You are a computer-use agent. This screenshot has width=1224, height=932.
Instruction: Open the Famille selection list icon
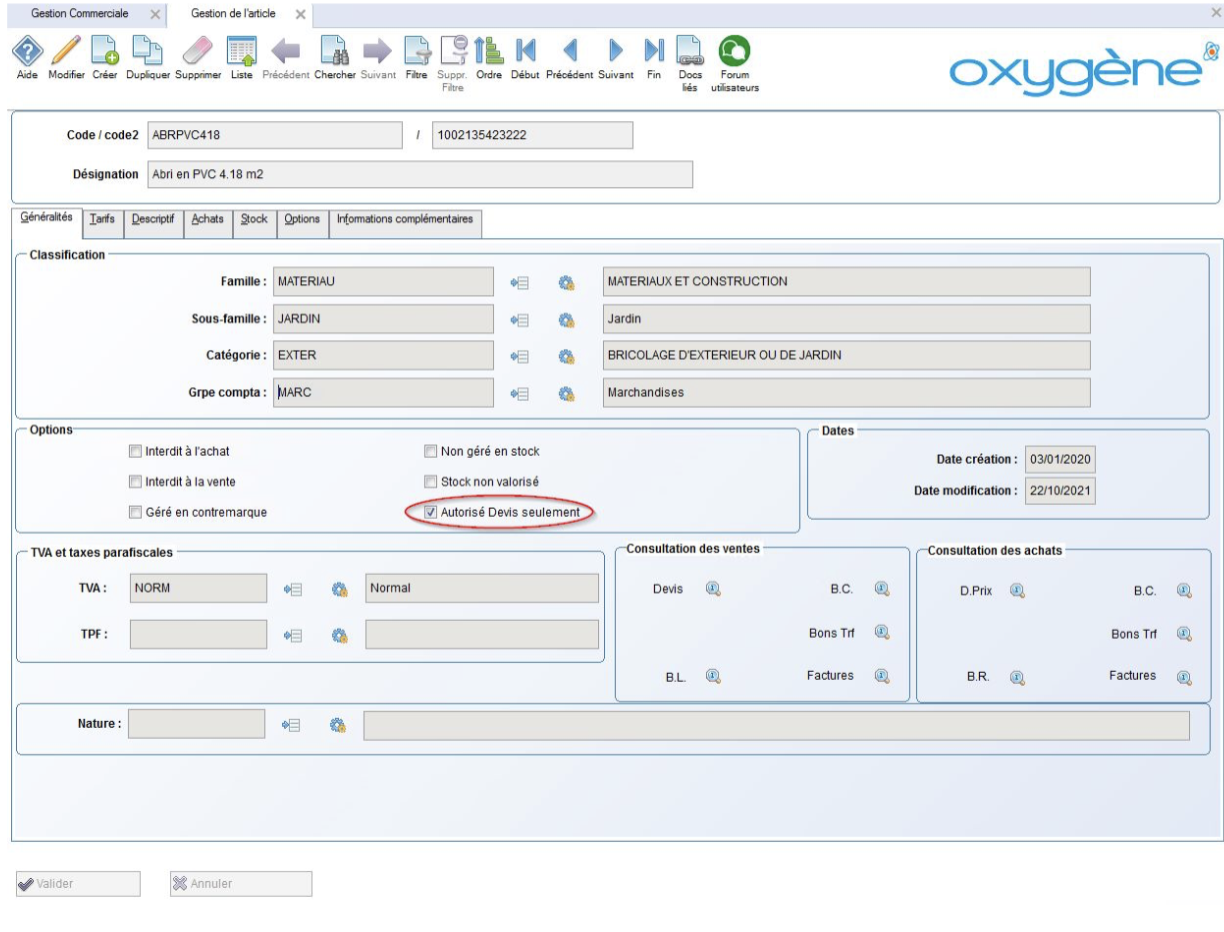(x=519, y=283)
